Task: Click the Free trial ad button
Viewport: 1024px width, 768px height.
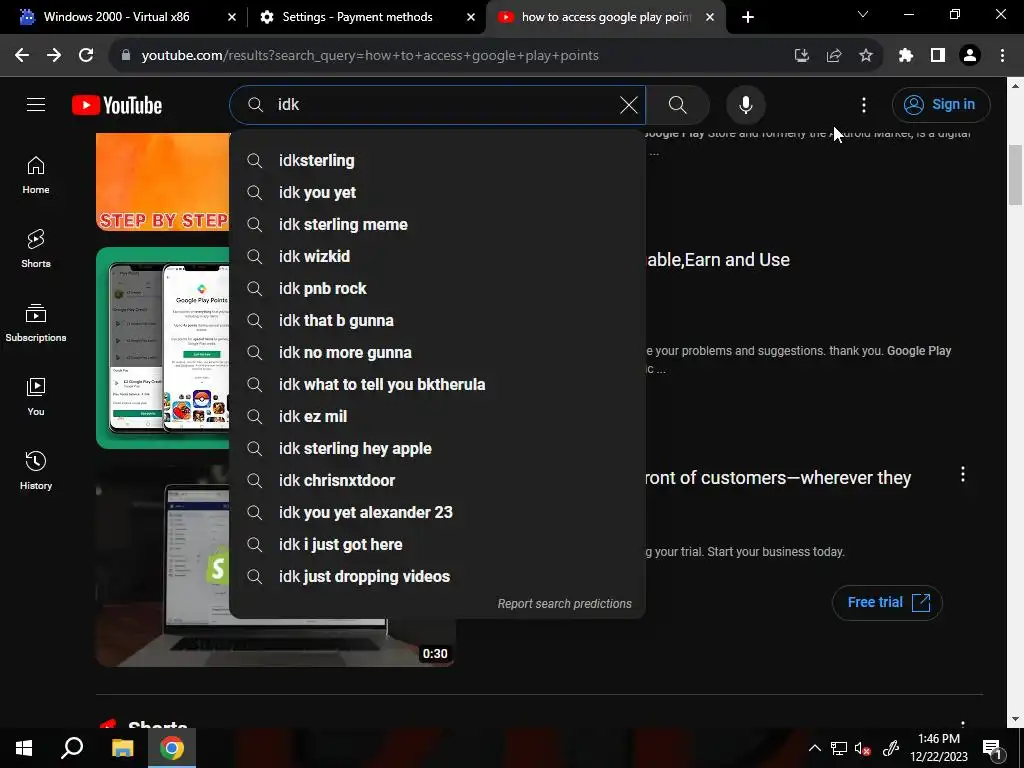Action: pos(888,602)
